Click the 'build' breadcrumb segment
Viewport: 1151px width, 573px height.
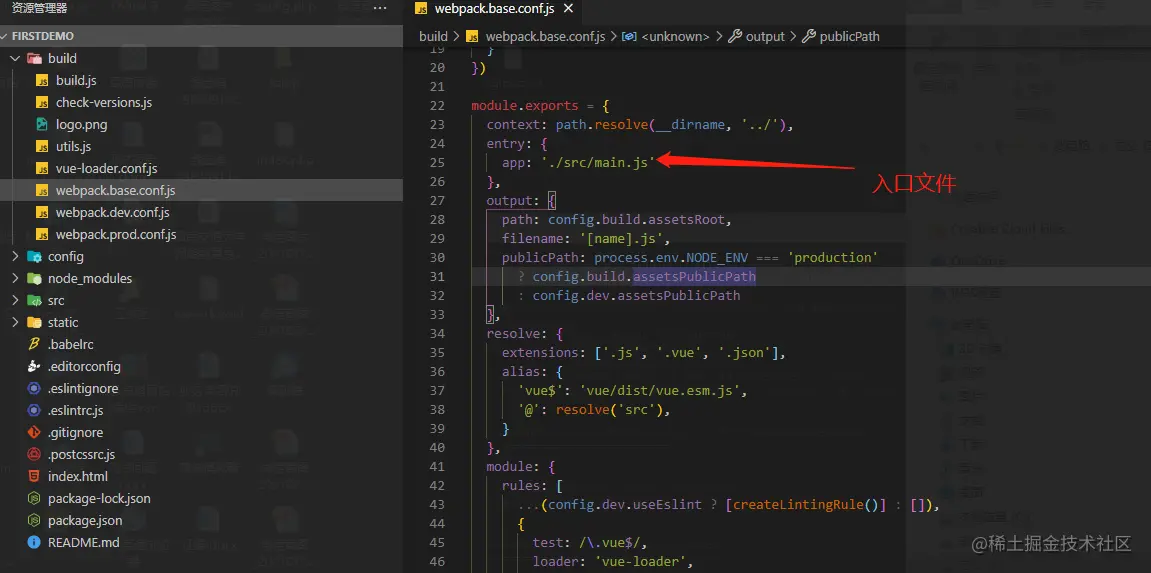tap(433, 36)
